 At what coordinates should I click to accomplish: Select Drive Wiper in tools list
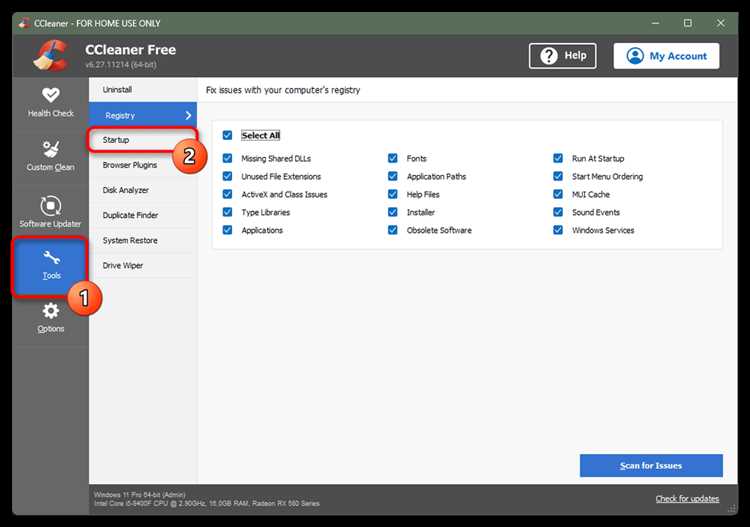123,265
